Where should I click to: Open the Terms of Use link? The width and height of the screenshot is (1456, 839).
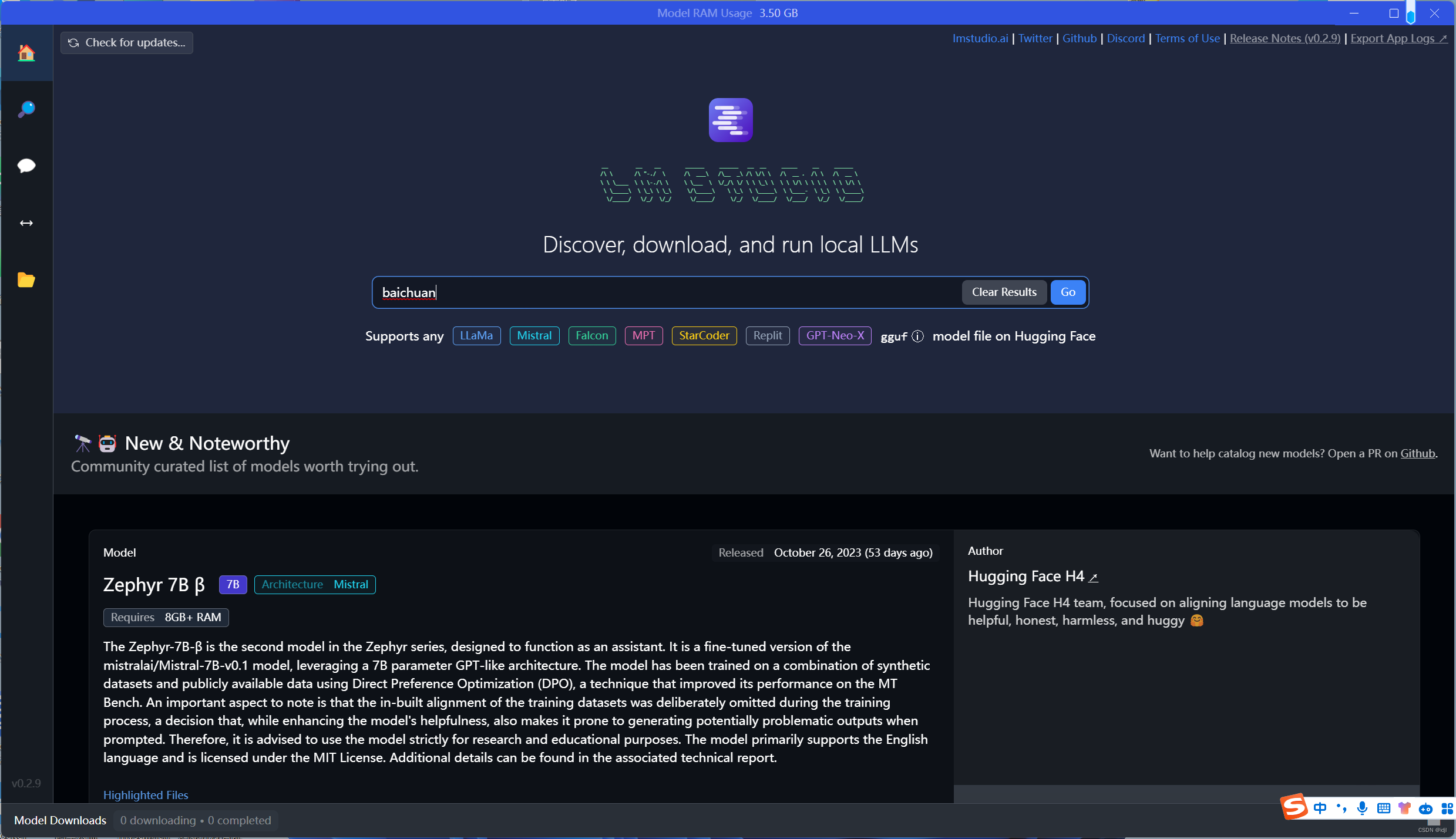pyautogui.click(x=1187, y=38)
